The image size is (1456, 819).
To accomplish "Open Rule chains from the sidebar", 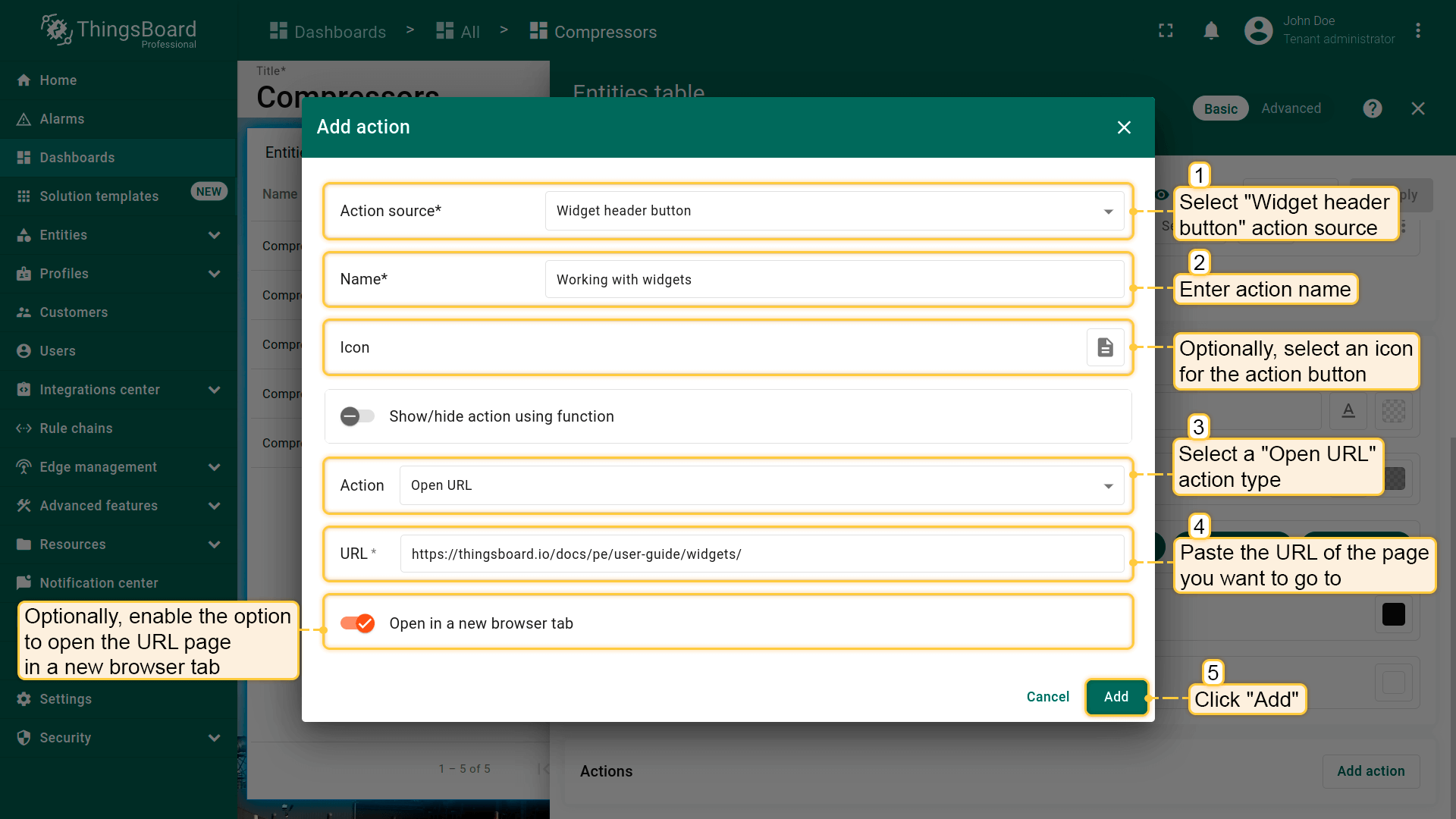I will point(76,428).
